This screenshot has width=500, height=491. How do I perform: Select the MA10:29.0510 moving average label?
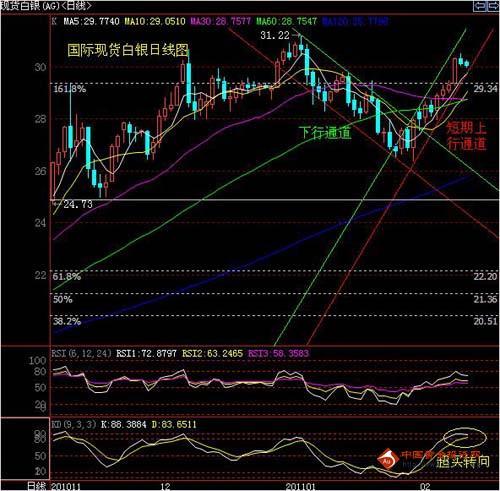pos(155,22)
